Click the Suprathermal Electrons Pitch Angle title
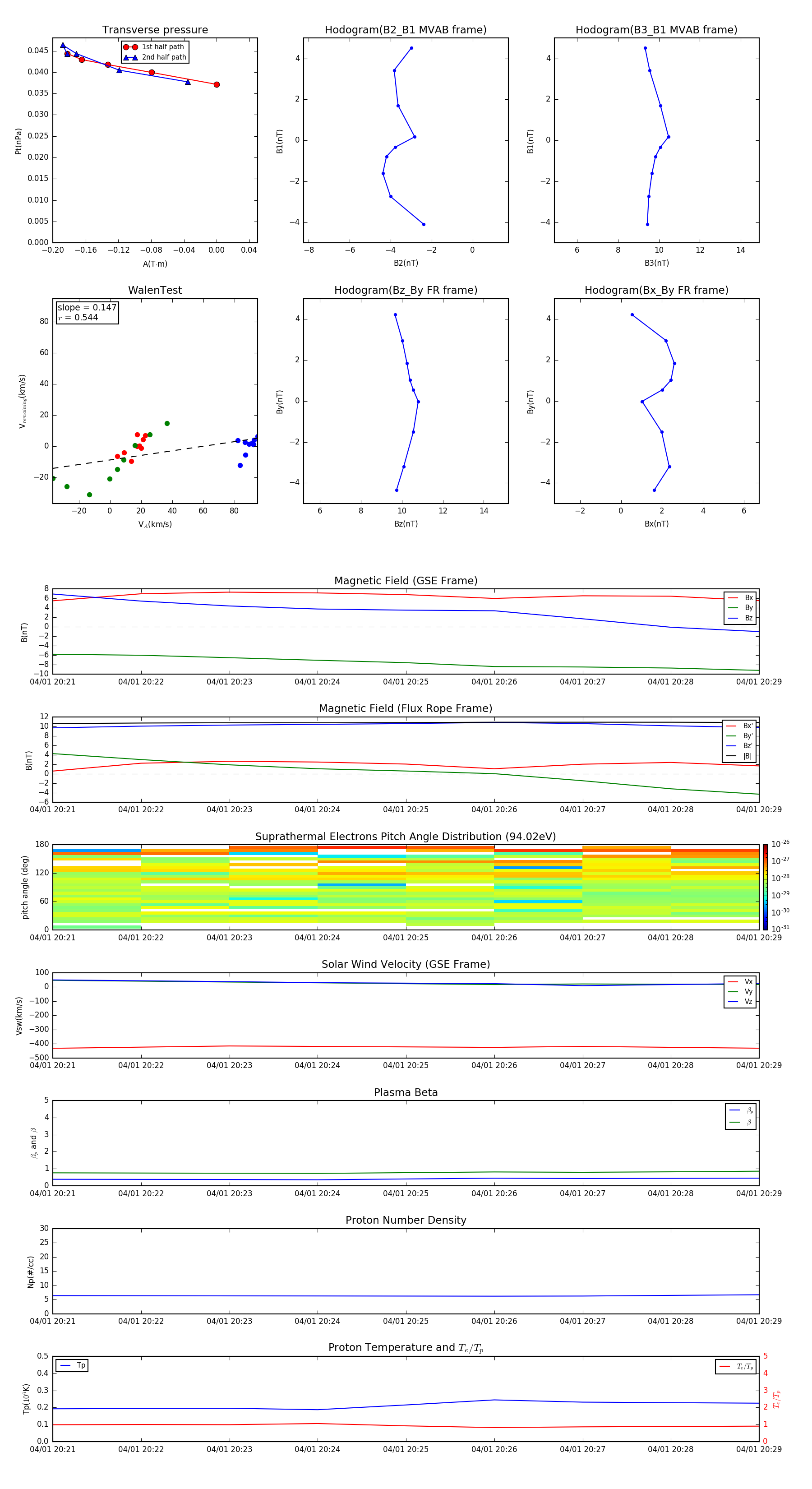This screenshot has width=812, height=1489. tap(406, 837)
